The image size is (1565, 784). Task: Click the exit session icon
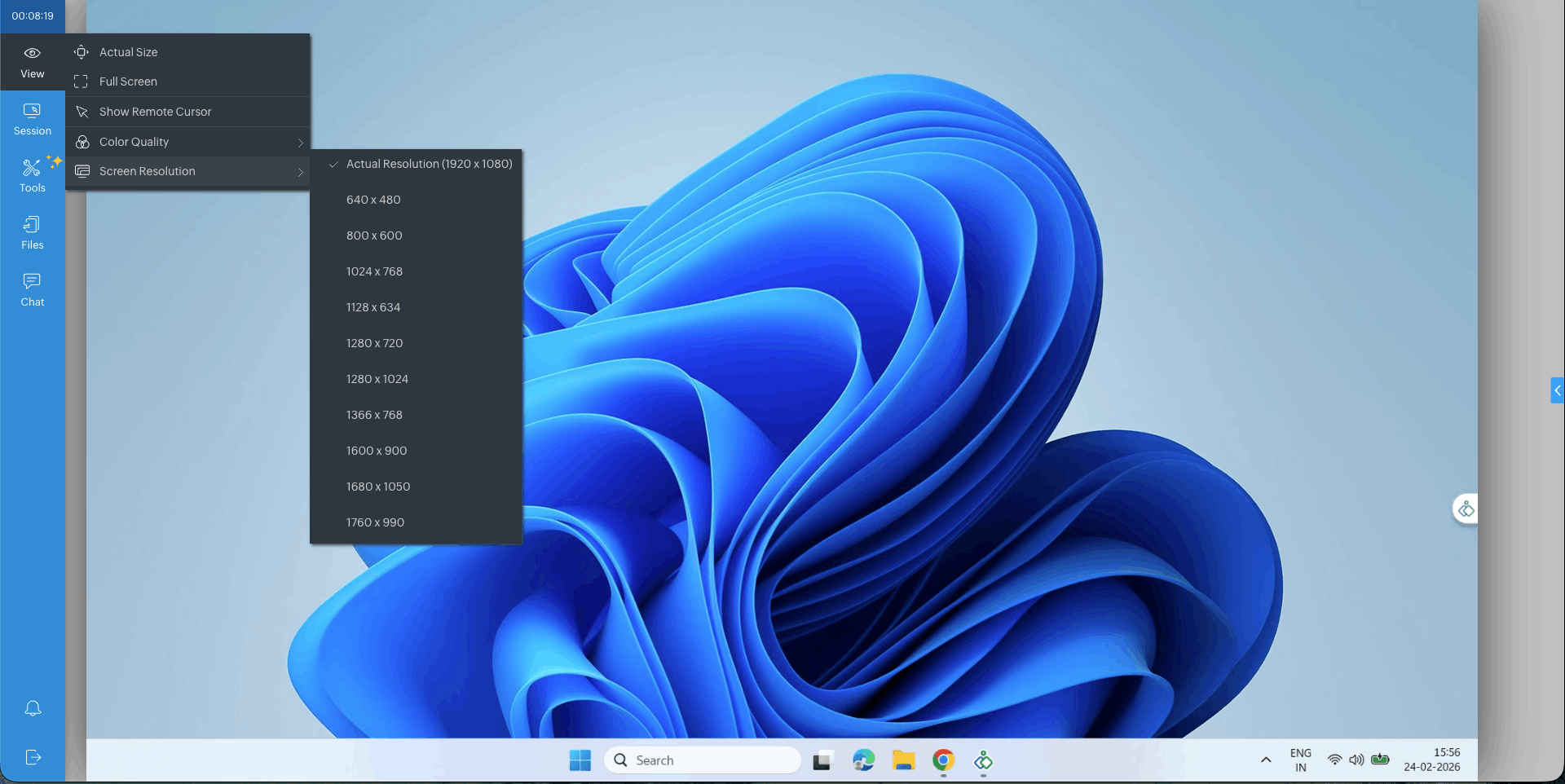(33, 757)
